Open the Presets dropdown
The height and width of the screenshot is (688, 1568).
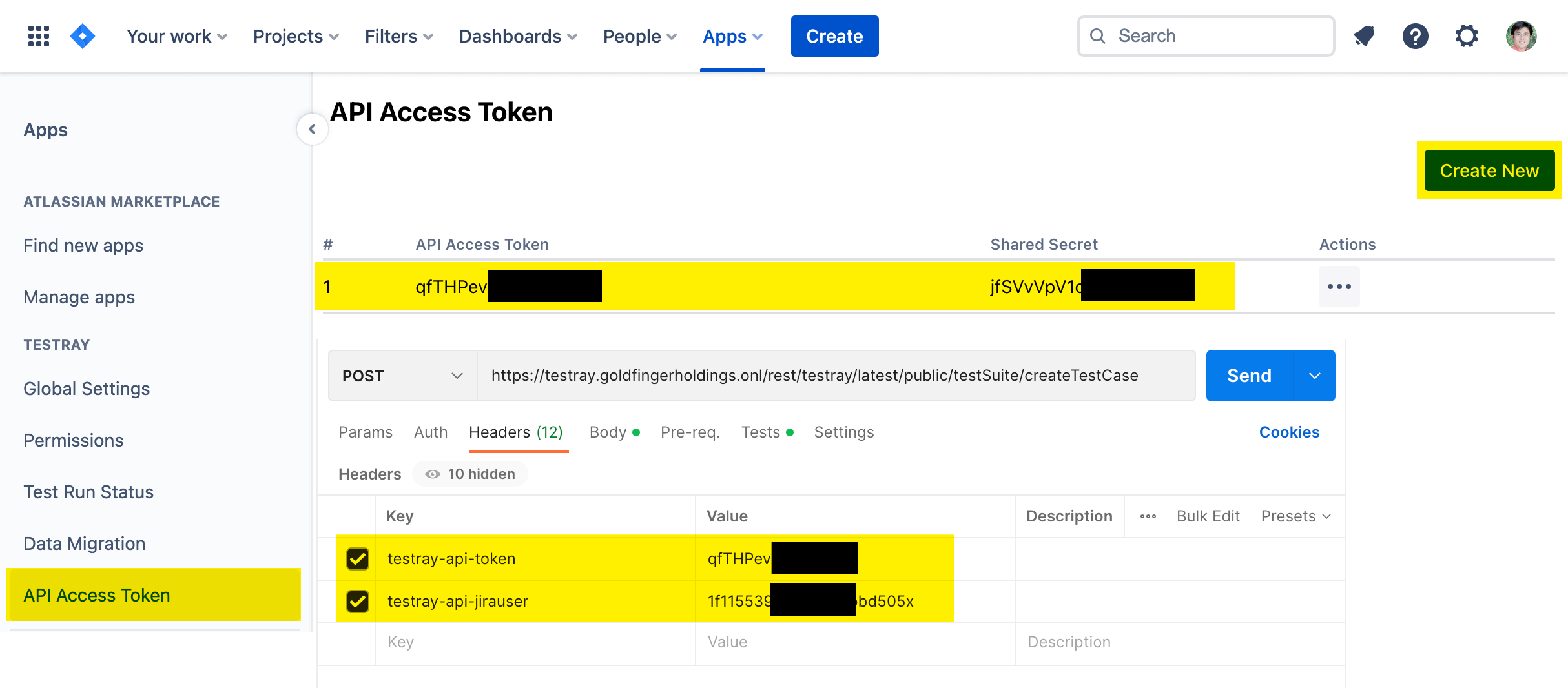click(1294, 516)
